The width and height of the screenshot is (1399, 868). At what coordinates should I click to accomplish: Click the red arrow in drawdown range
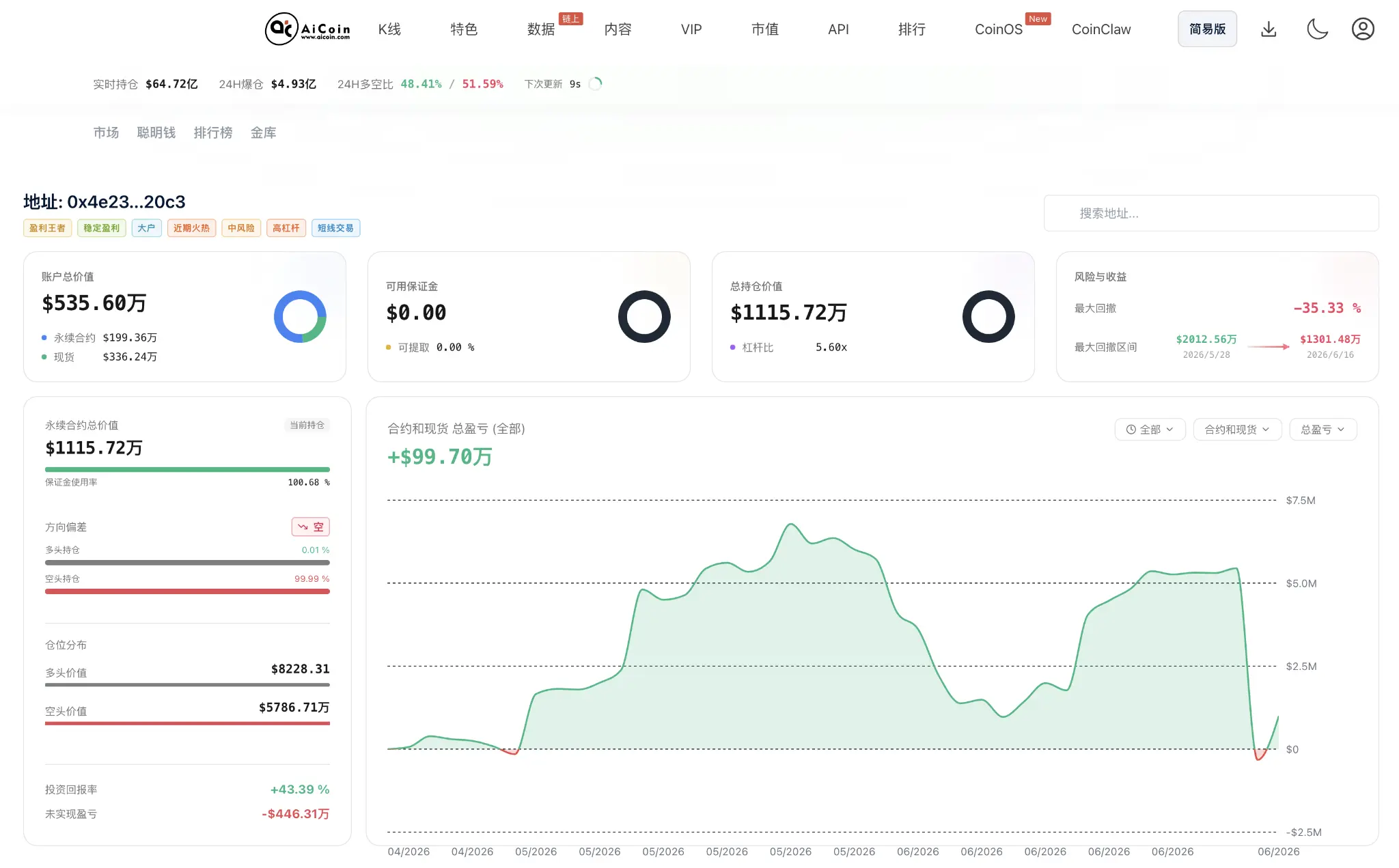point(1269,347)
